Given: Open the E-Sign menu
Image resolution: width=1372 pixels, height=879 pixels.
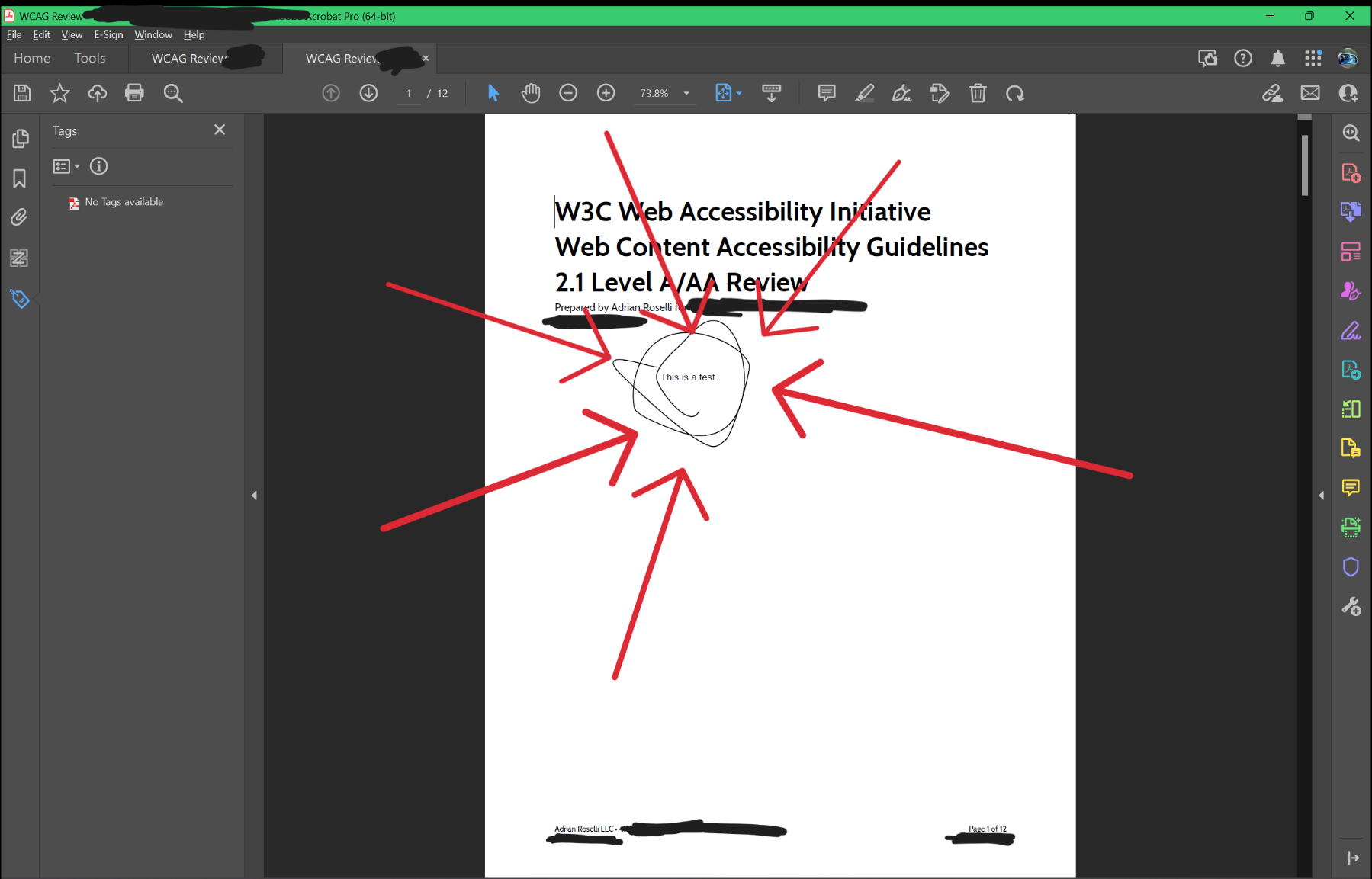Looking at the screenshot, I should coord(108,34).
